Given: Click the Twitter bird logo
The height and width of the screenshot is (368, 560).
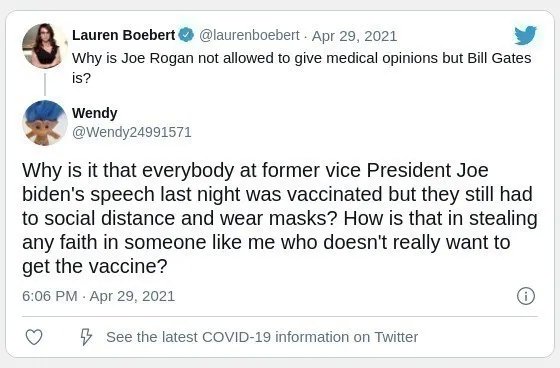Looking at the screenshot, I should click(525, 35).
